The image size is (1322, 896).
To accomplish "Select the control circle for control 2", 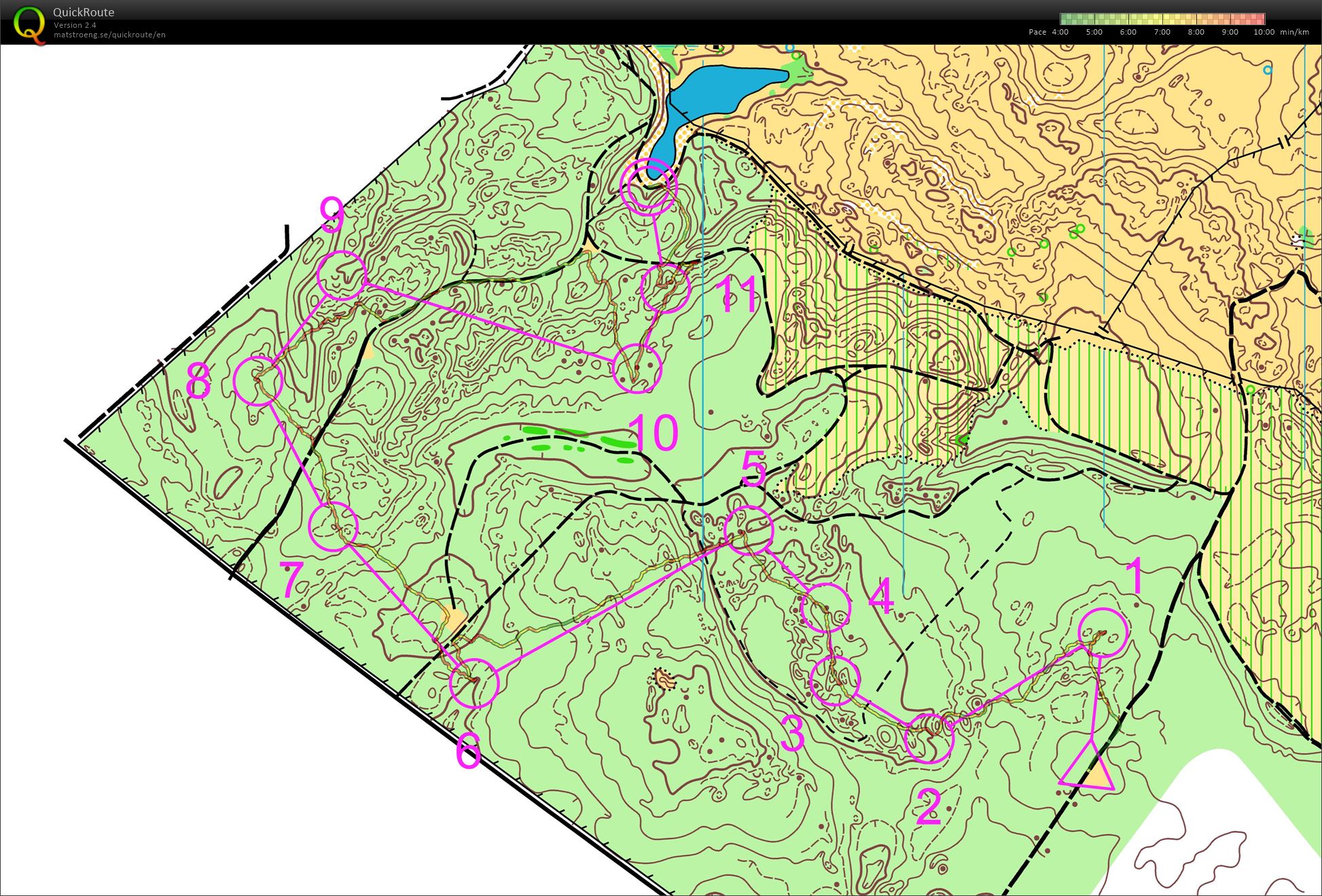I will 929,738.
